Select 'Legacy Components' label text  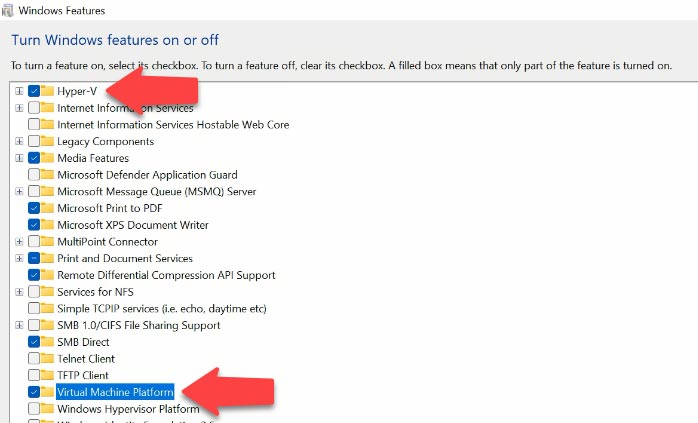click(106, 142)
